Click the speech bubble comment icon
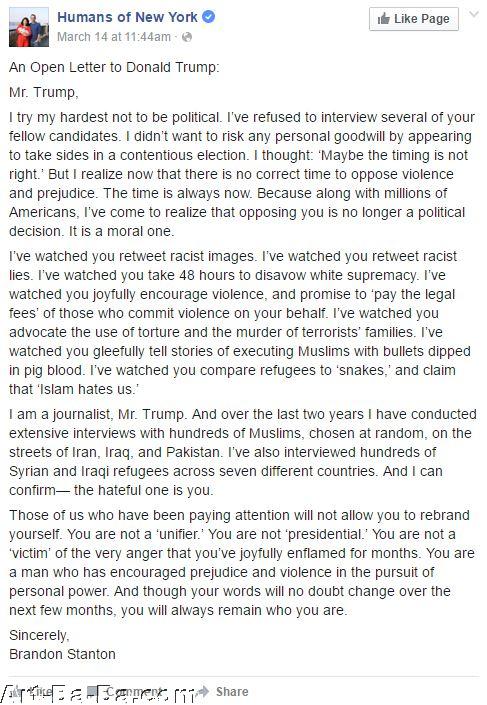Screen dimensions: 487x705 pyautogui.click(x=94, y=691)
